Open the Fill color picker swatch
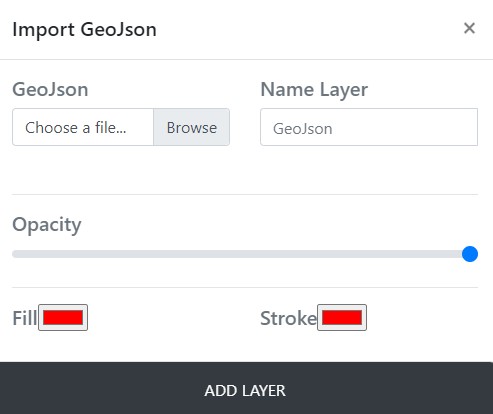The height and width of the screenshot is (414, 493). (x=63, y=317)
